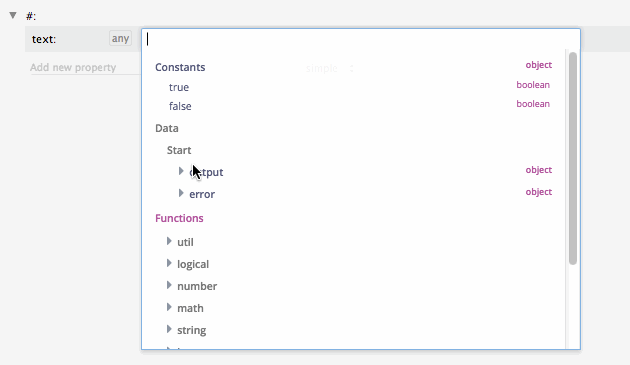Select the 'number' function category
The width and height of the screenshot is (630, 365).
pyautogui.click(x=197, y=286)
